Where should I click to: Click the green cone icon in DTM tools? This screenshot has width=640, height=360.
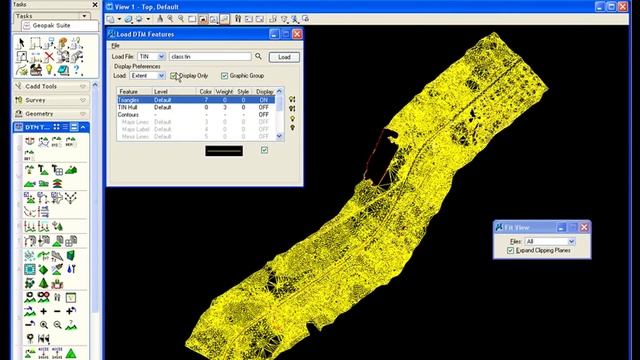click(44, 282)
